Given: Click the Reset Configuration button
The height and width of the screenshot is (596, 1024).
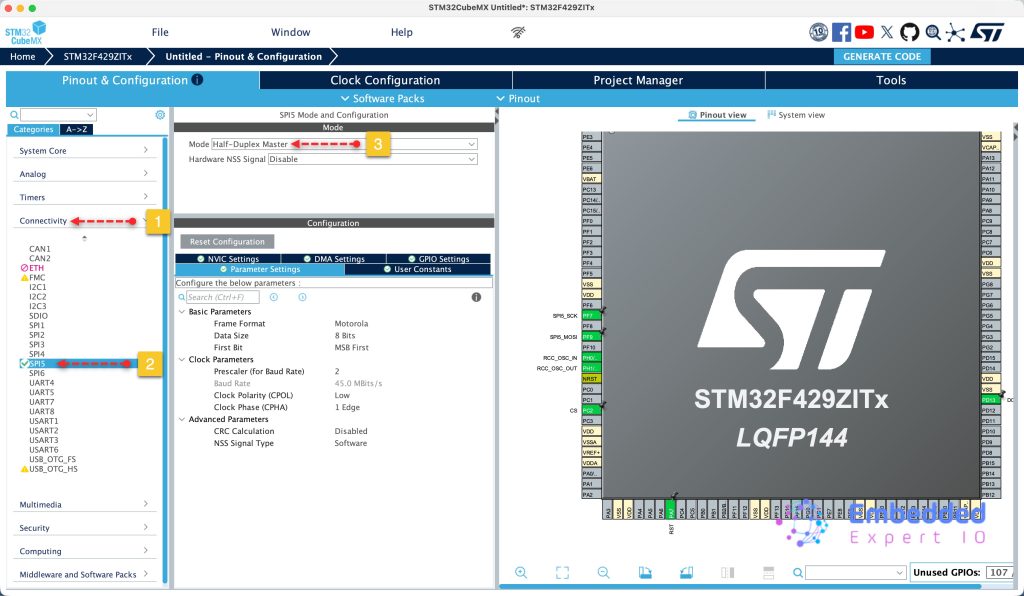Looking at the screenshot, I should tap(227, 242).
